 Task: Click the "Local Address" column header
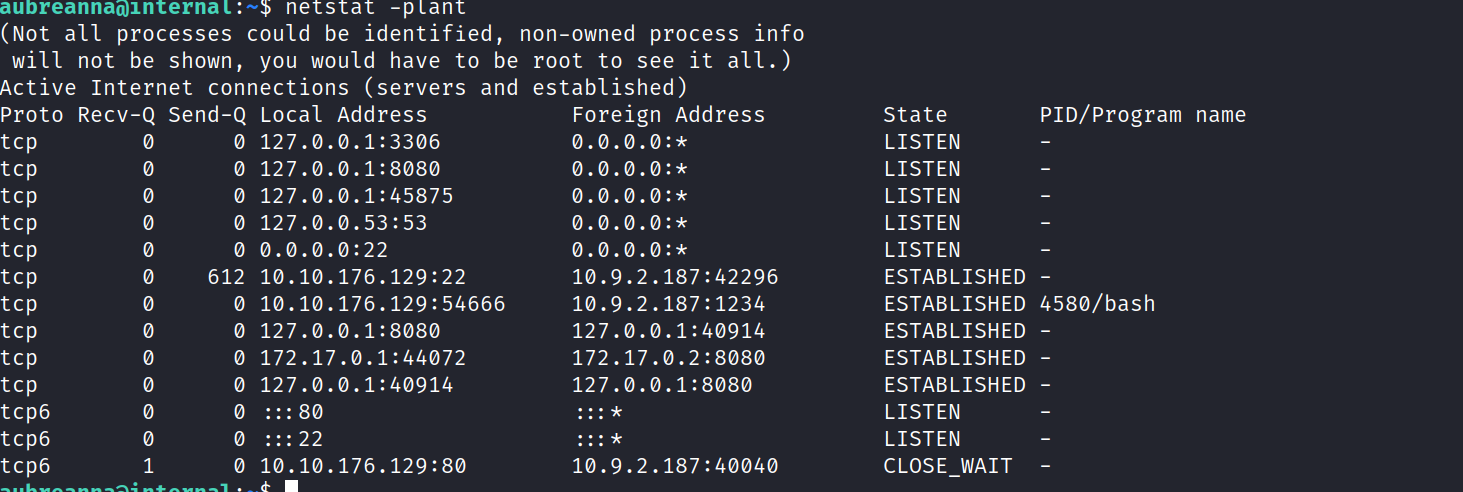343,115
